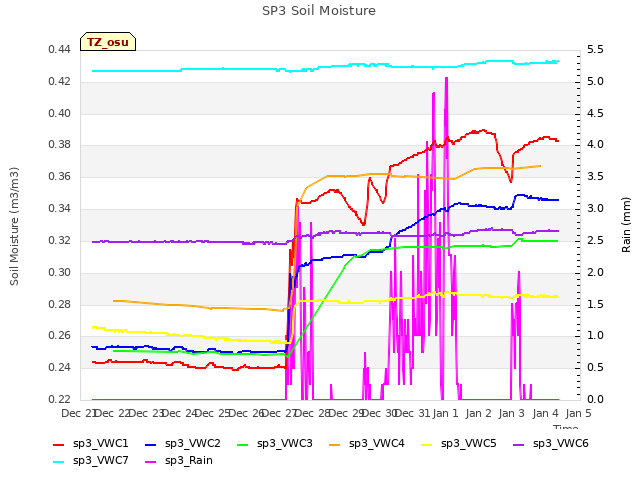Click the 5.0 rain axis tick label
The width and height of the screenshot is (640, 480).
(x=595, y=82)
